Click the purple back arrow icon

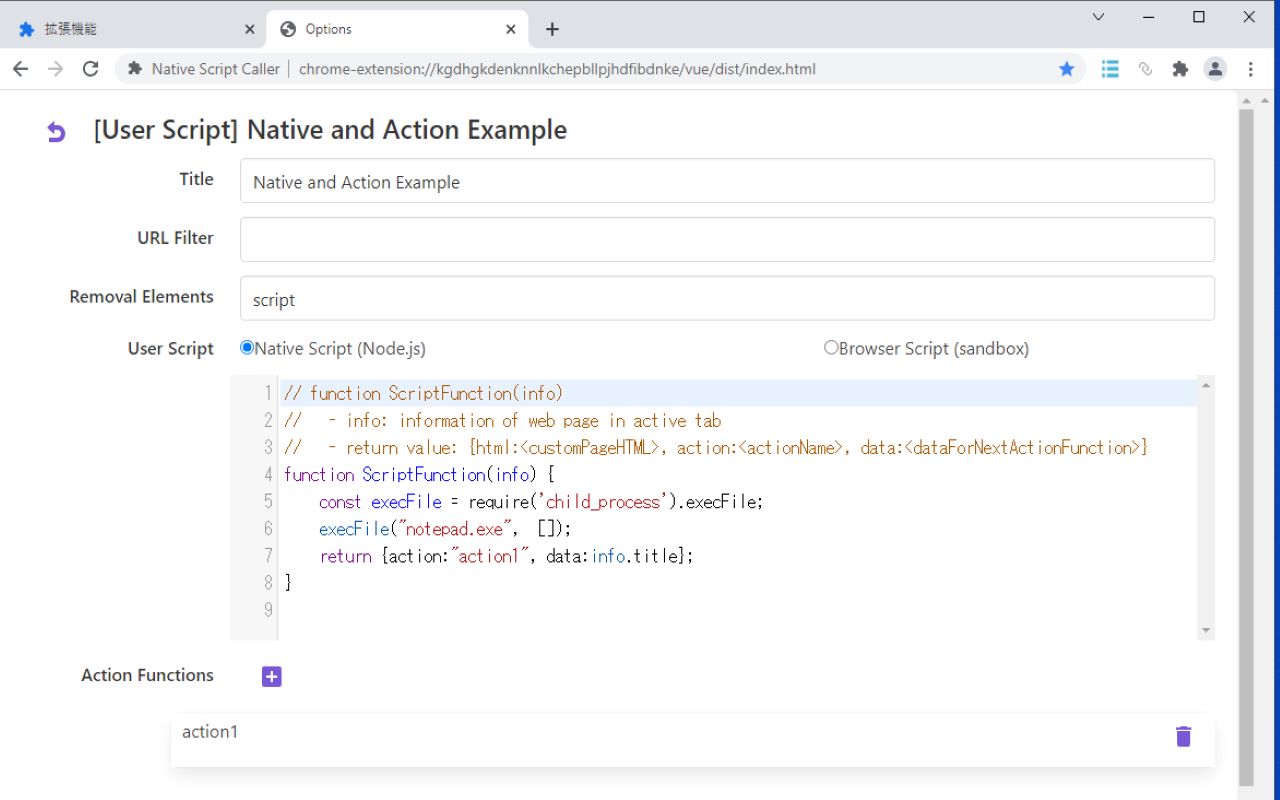tap(56, 132)
